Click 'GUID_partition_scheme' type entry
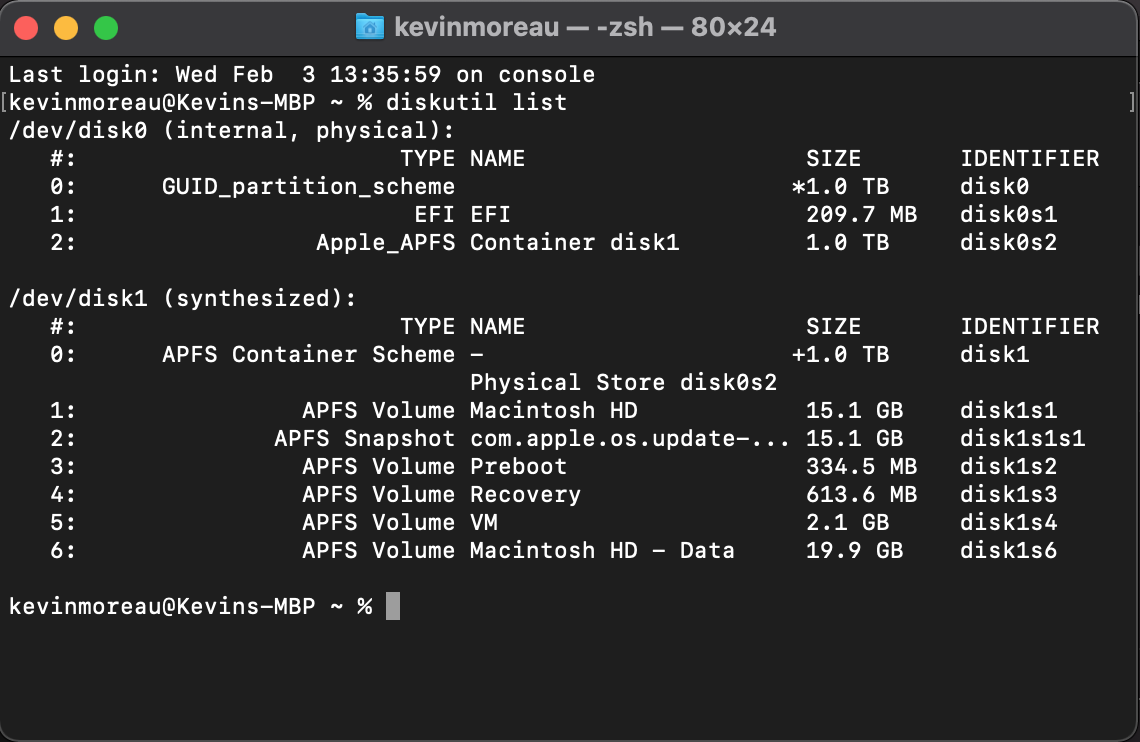The width and height of the screenshot is (1140, 742). [308, 187]
